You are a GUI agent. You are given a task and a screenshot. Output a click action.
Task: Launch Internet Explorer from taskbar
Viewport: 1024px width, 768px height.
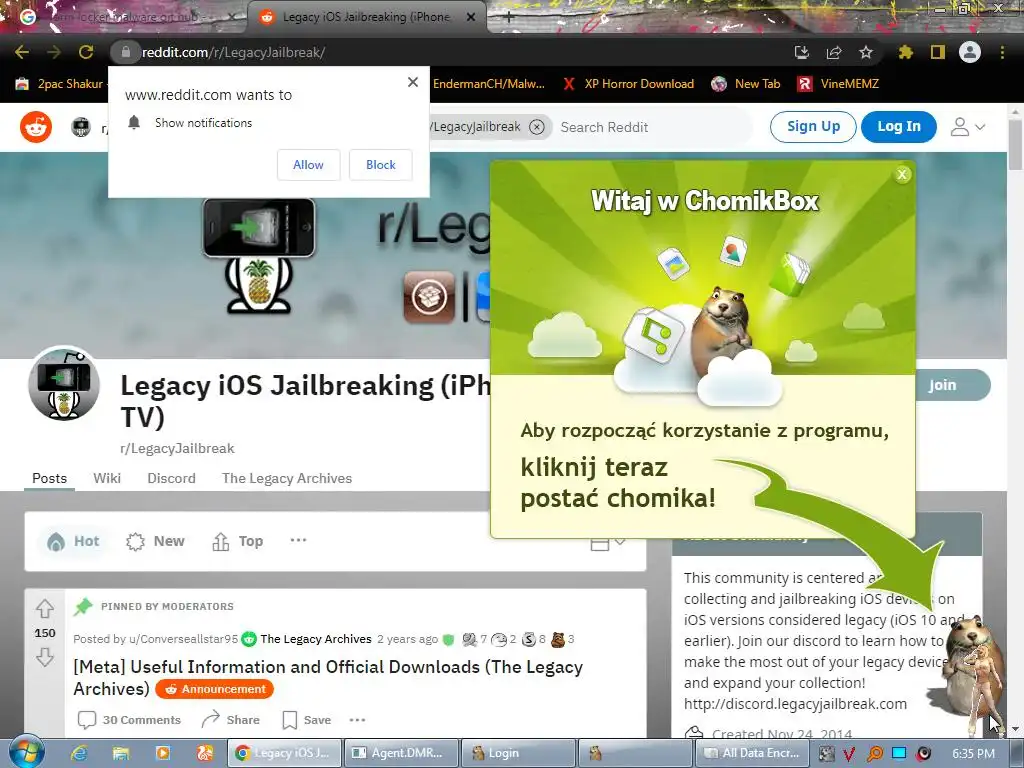pos(80,753)
